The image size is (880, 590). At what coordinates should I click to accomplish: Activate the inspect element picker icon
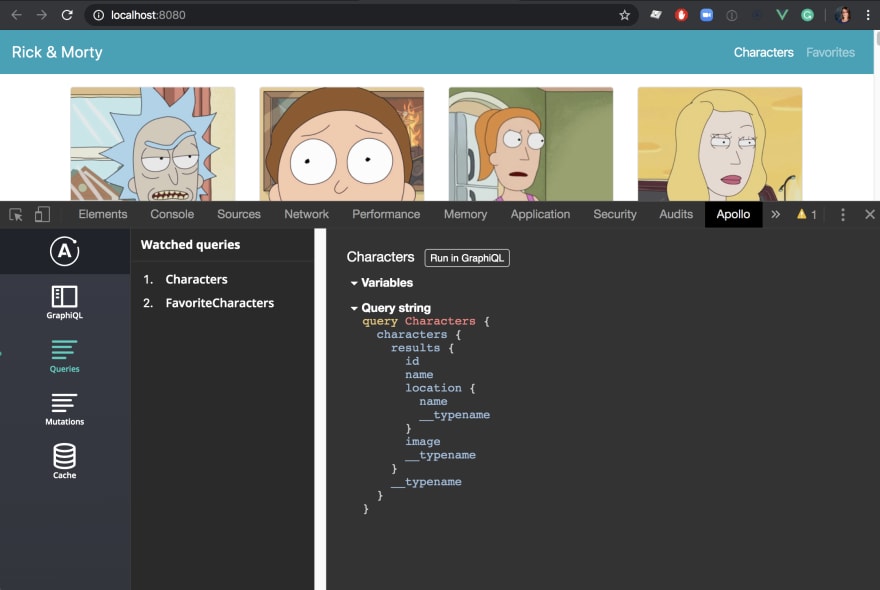(x=16, y=214)
